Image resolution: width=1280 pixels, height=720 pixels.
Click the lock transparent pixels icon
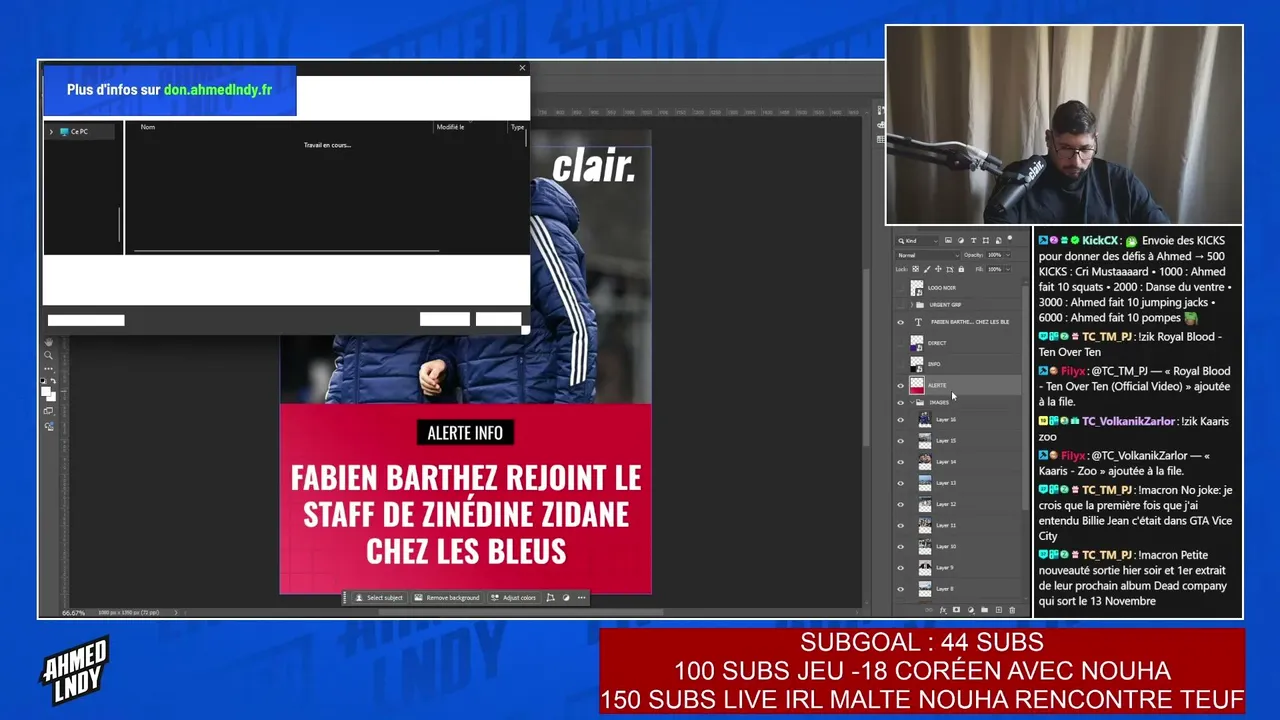(915, 269)
